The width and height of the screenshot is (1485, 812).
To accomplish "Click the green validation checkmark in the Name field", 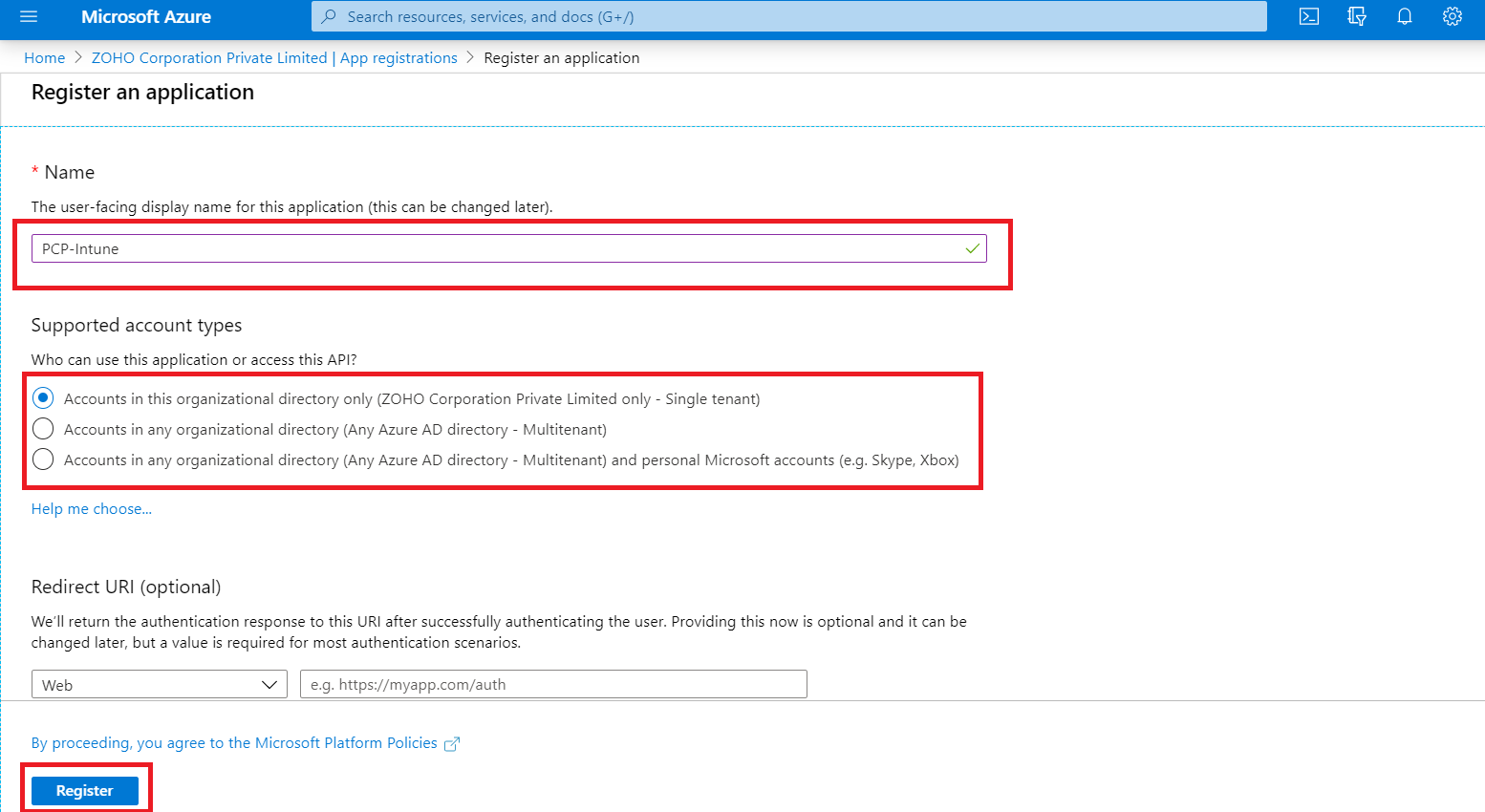I will tap(972, 248).
